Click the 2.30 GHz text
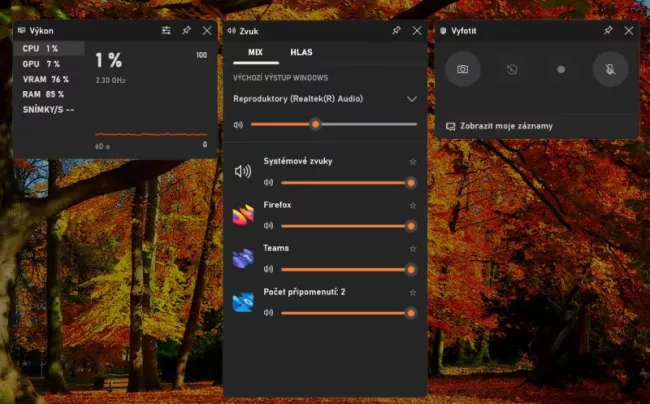Screen dimensions: 650x404 [x=111, y=80]
